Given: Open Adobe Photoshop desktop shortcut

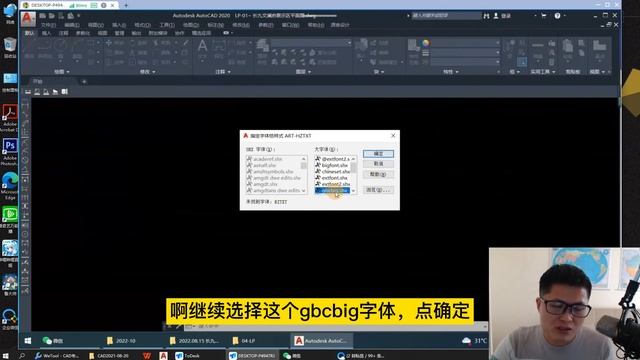Looking at the screenshot, I should 9,152.
